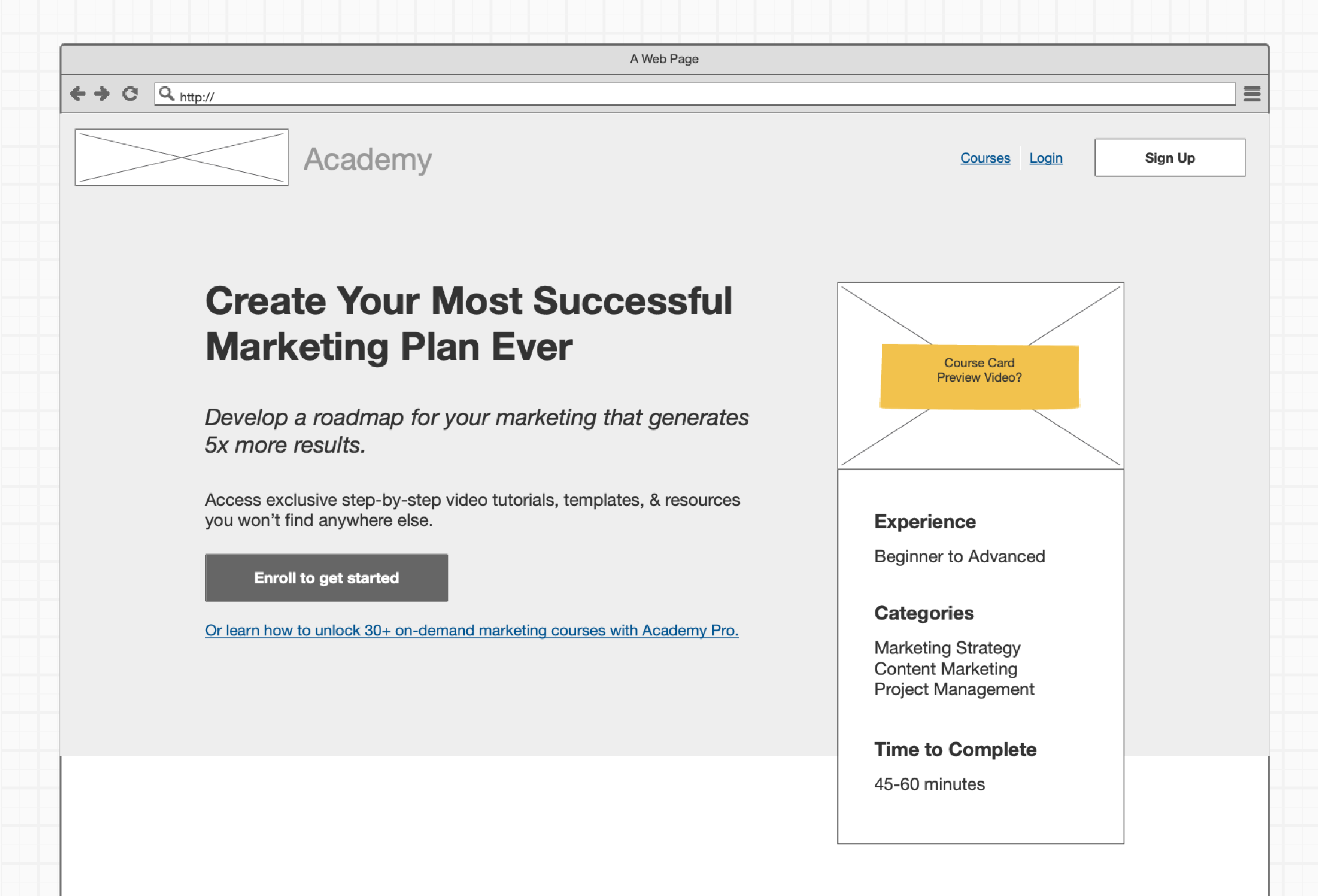The image size is (1318, 896).
Task: Click the magnifier icon in address bar
Action: coord(167,94)
